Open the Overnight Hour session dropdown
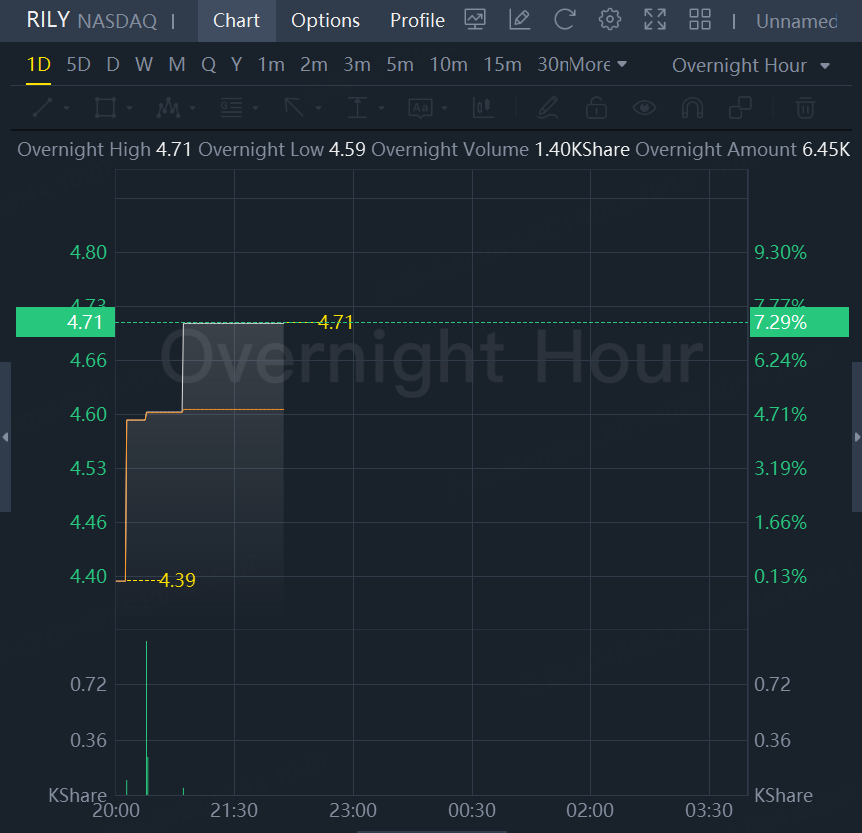This screenshot has height=833, width=862. coord(750,65)
